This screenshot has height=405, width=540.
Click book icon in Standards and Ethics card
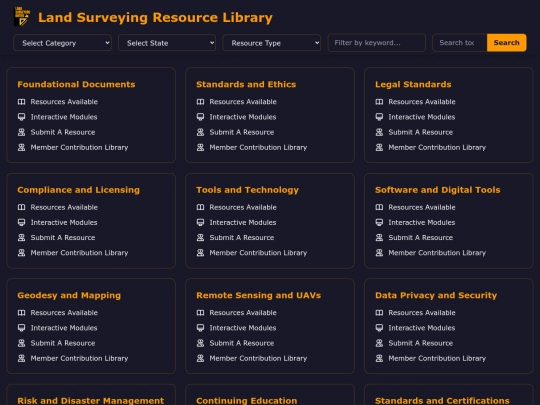coord(200,102)
